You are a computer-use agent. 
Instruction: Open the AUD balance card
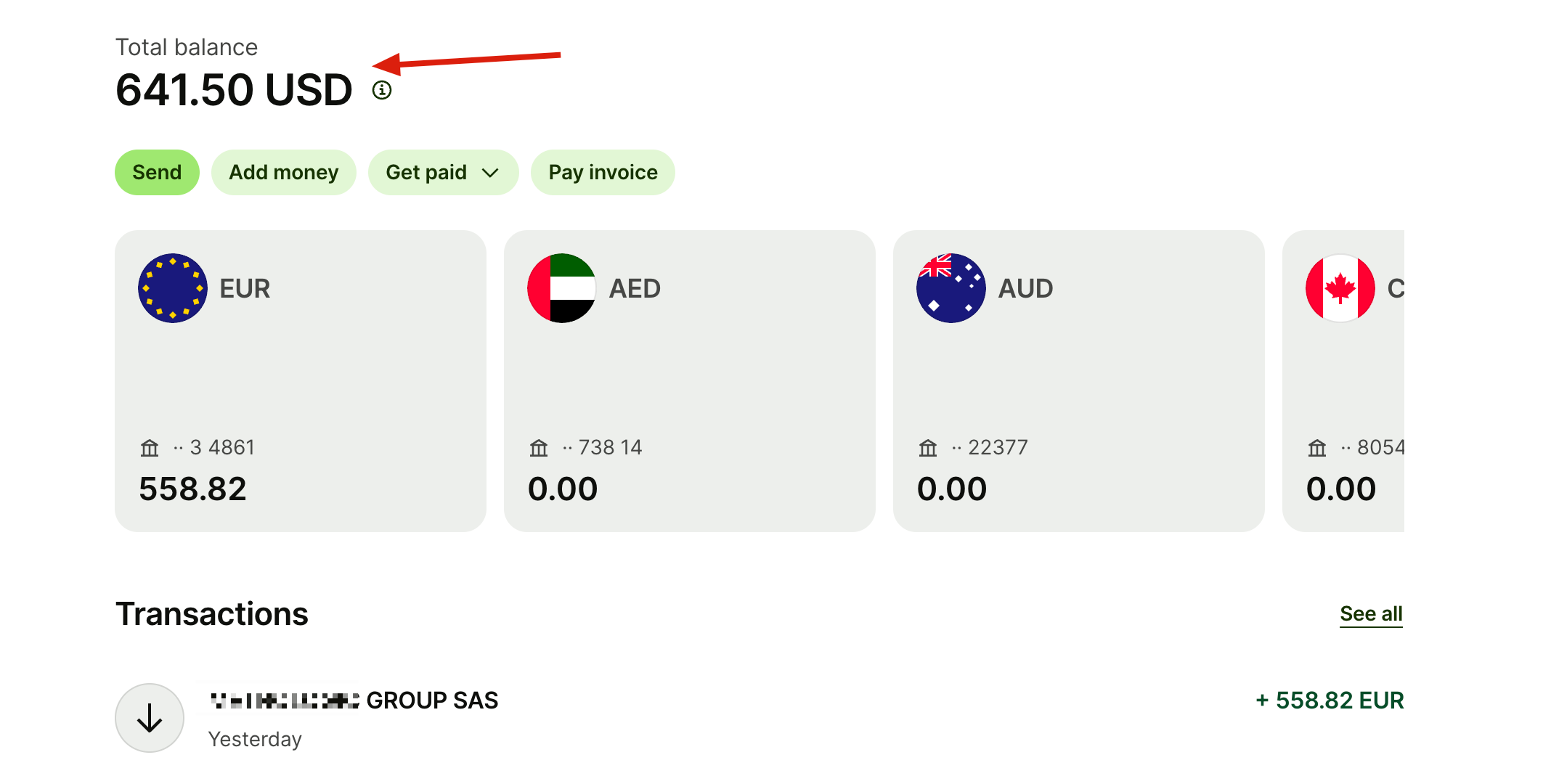(x=1079, y=381)
